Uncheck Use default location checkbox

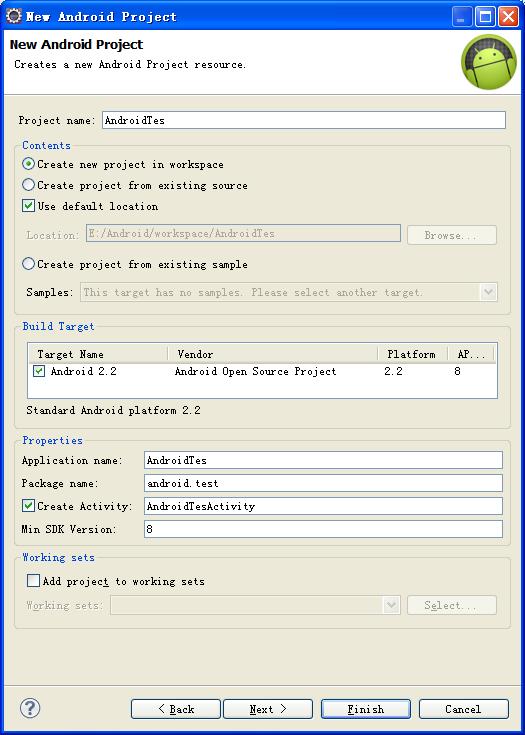tap(29, 206)
